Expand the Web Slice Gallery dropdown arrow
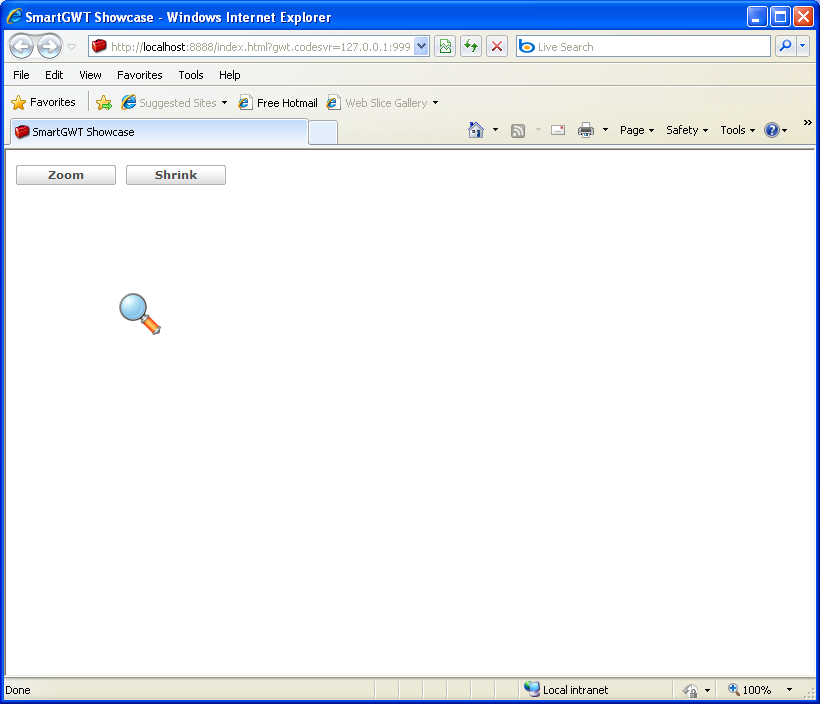Viewport: 820px width, 704px height. click(x=435, y=103)
